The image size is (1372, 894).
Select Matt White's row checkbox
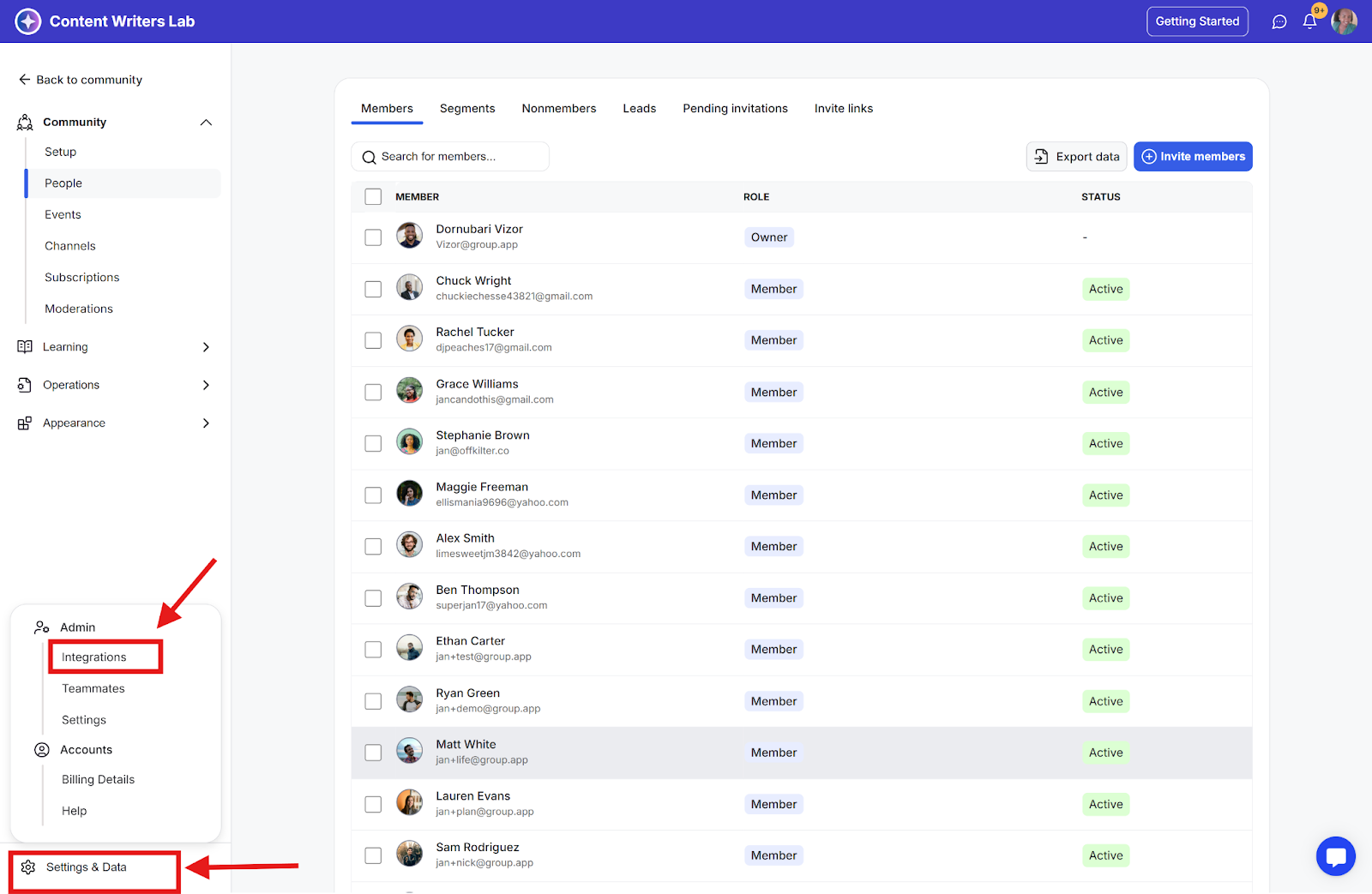pyautogui.click(x=373, y=753)
